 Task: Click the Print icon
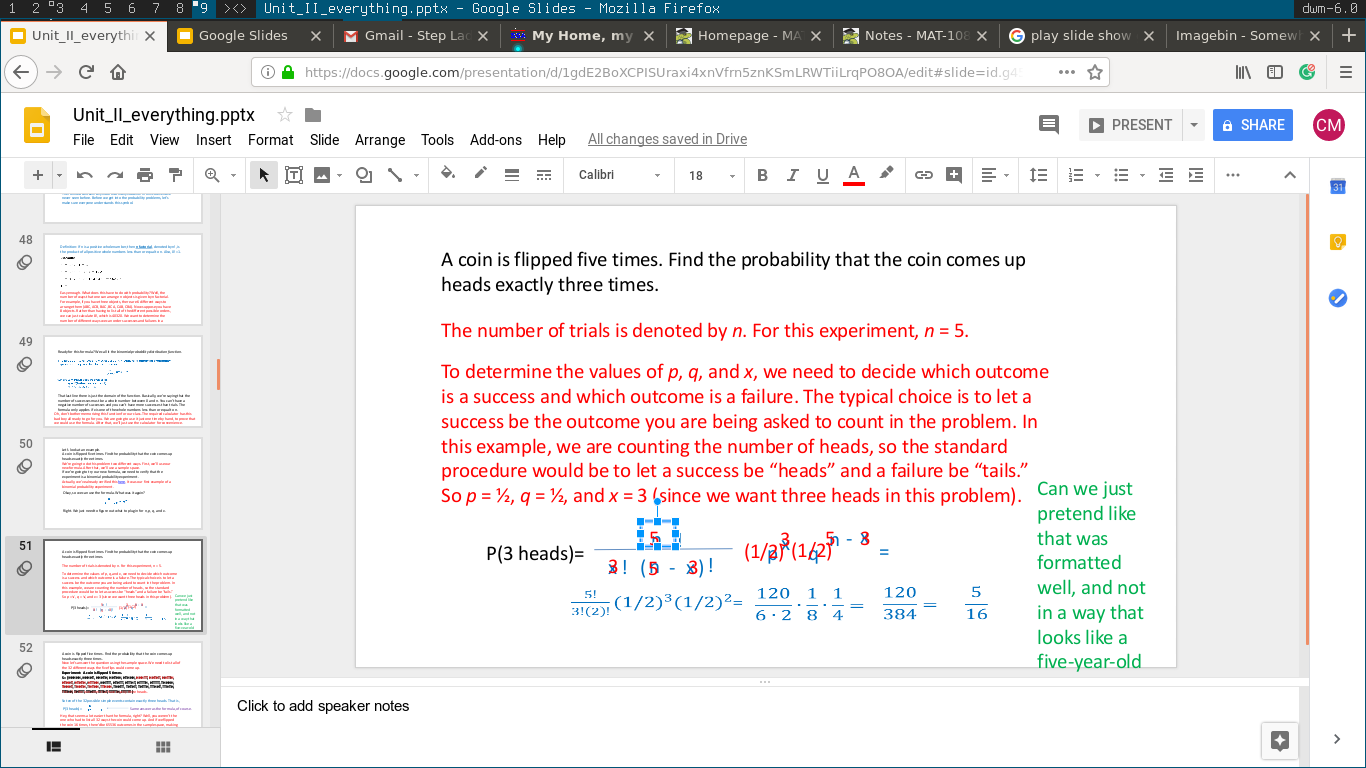click(x=145, y=175)
